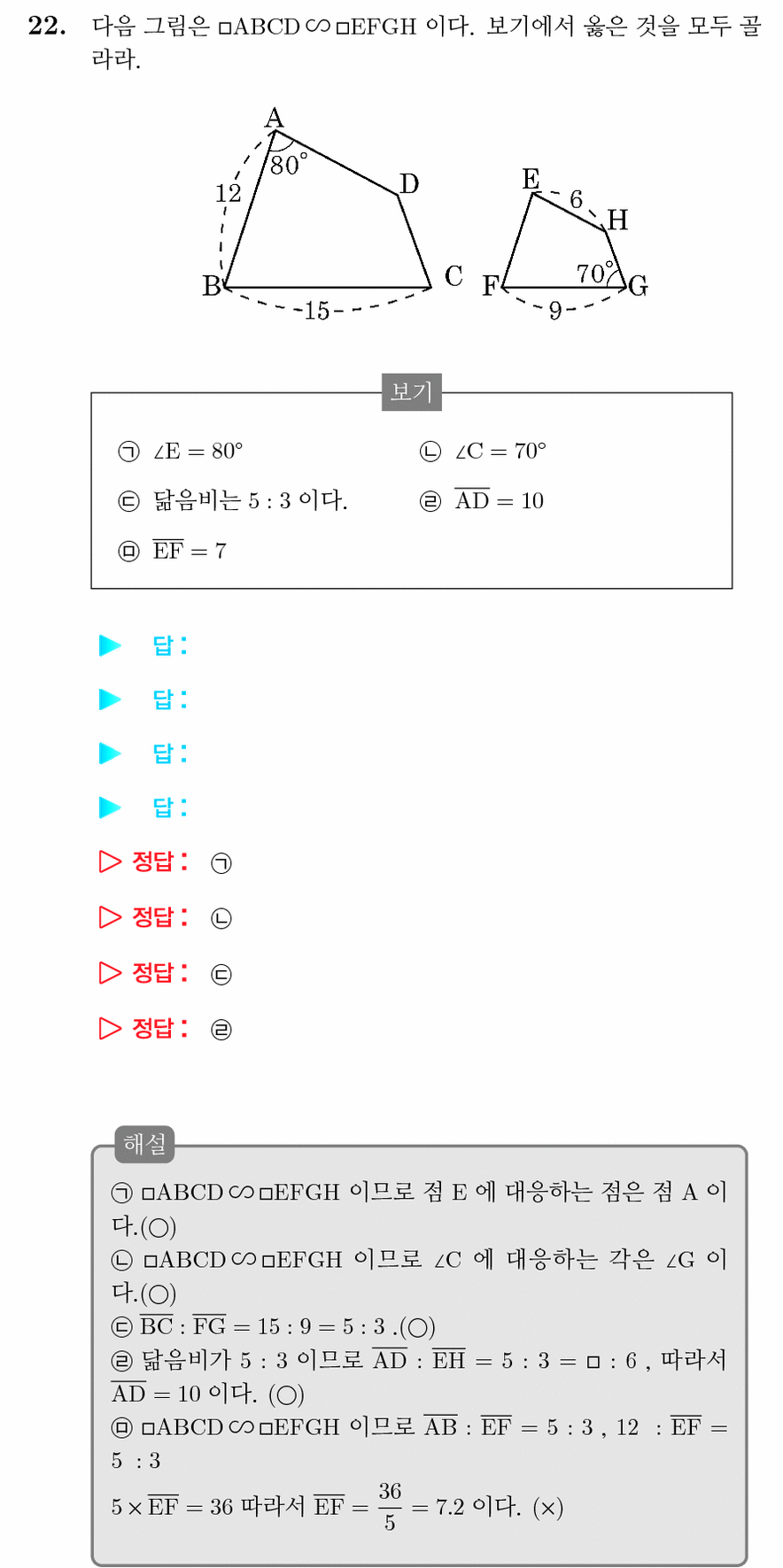Click question number 22
783x1568 pixels.
pos(47,27)
